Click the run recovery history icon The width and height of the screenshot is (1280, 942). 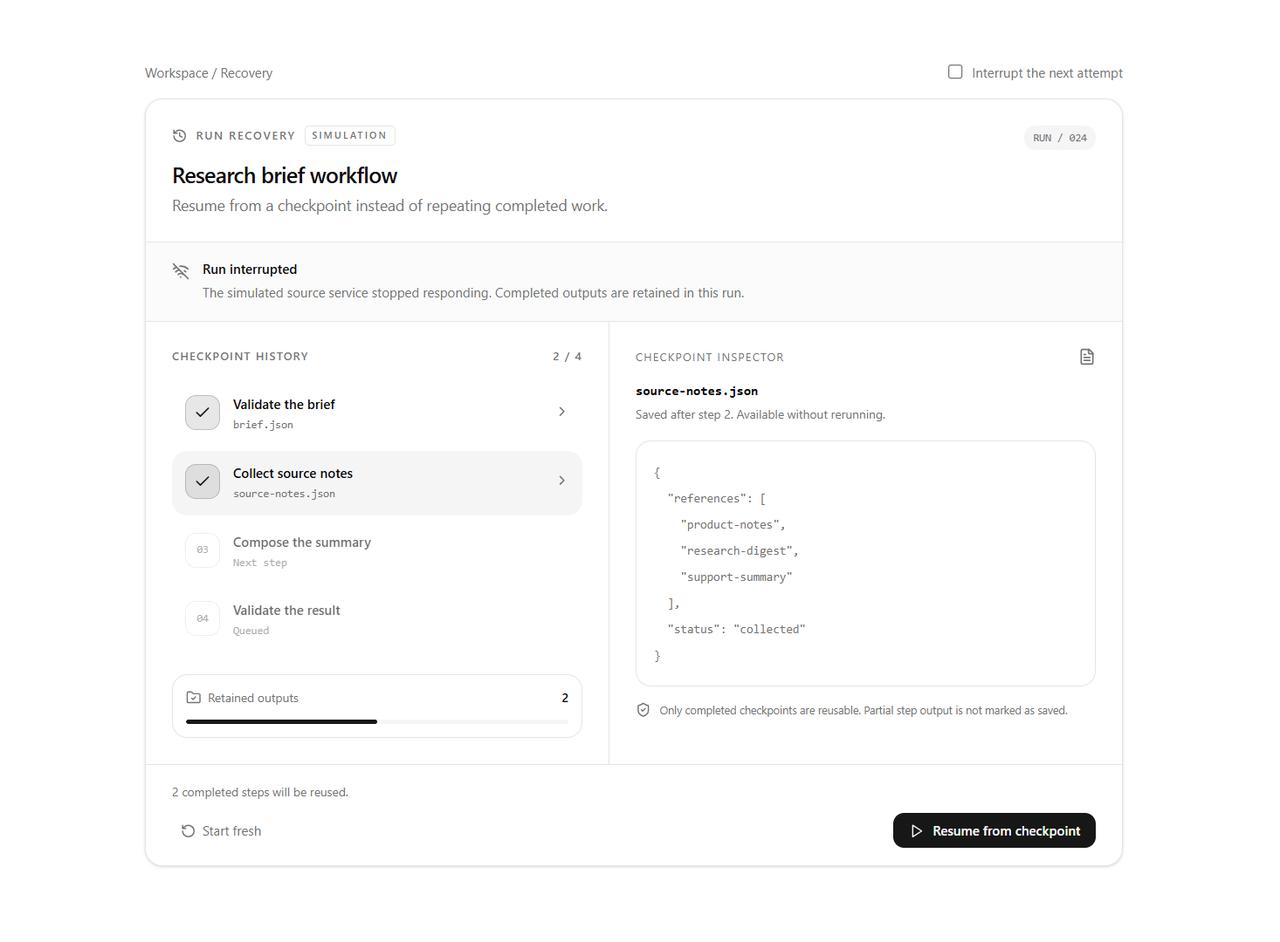pyautogui.click(x=180, y=136)
